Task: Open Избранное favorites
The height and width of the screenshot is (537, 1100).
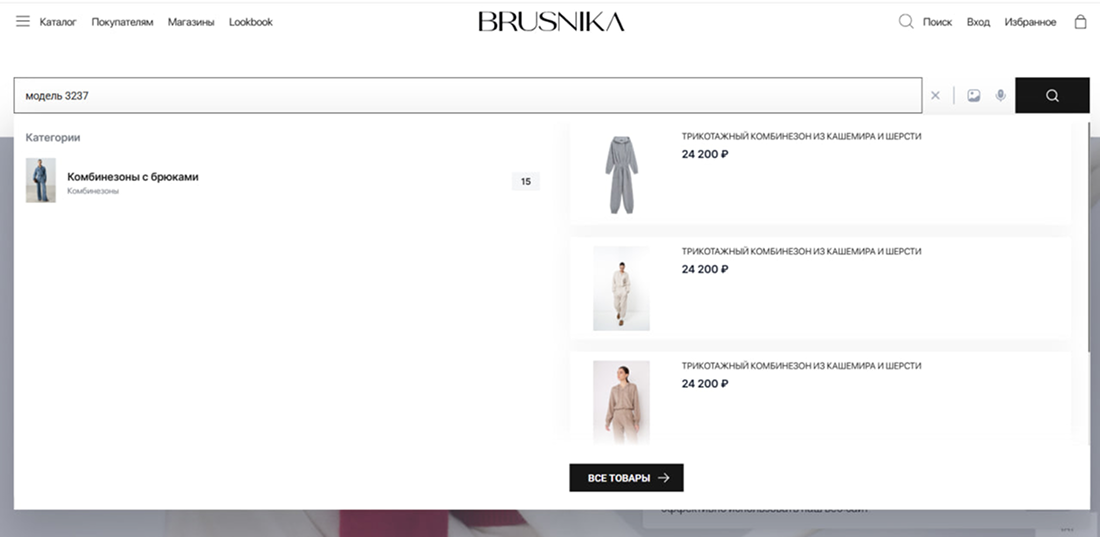Action: click(x=1030, y=22)
